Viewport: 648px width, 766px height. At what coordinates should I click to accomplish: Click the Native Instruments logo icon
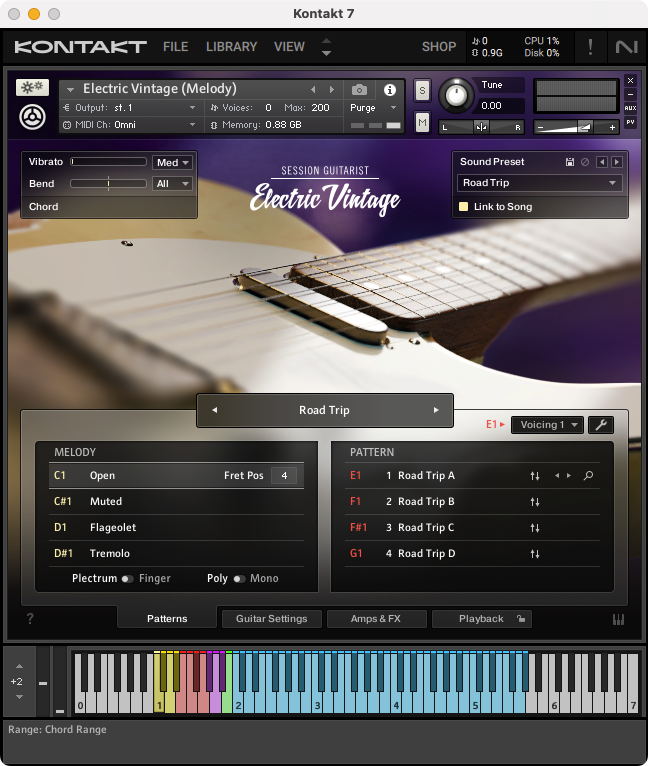626,47
